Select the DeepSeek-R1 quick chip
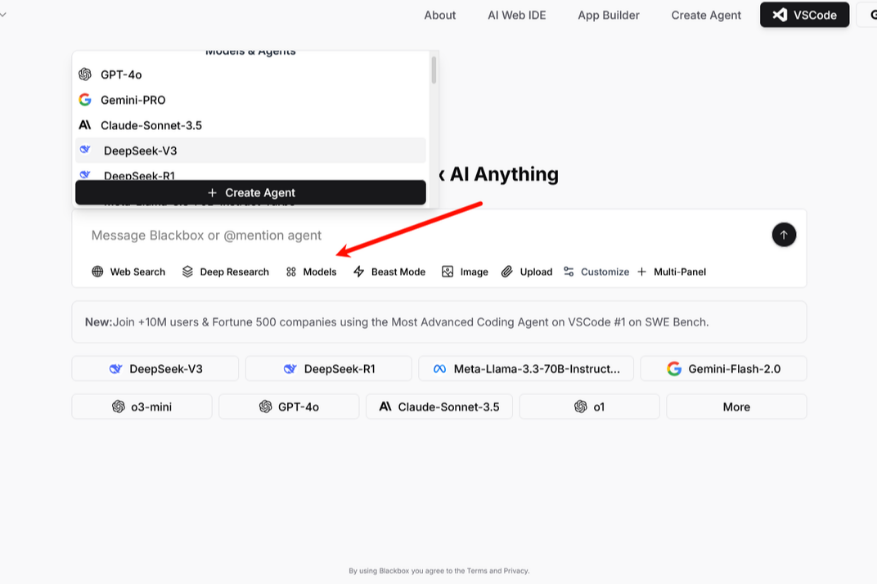This screenshot has height=584, width=877. [328, 369]
